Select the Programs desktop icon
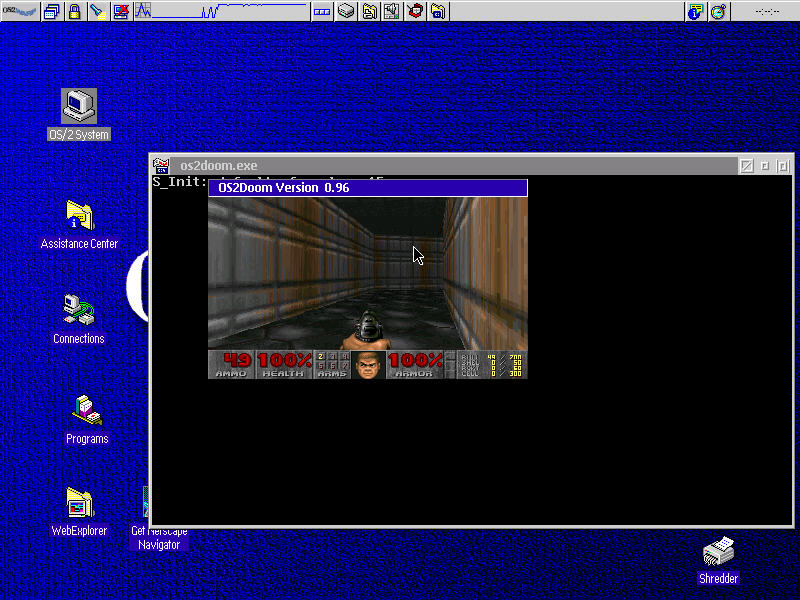This screenshot has height=600, width=800. (87, 419)
